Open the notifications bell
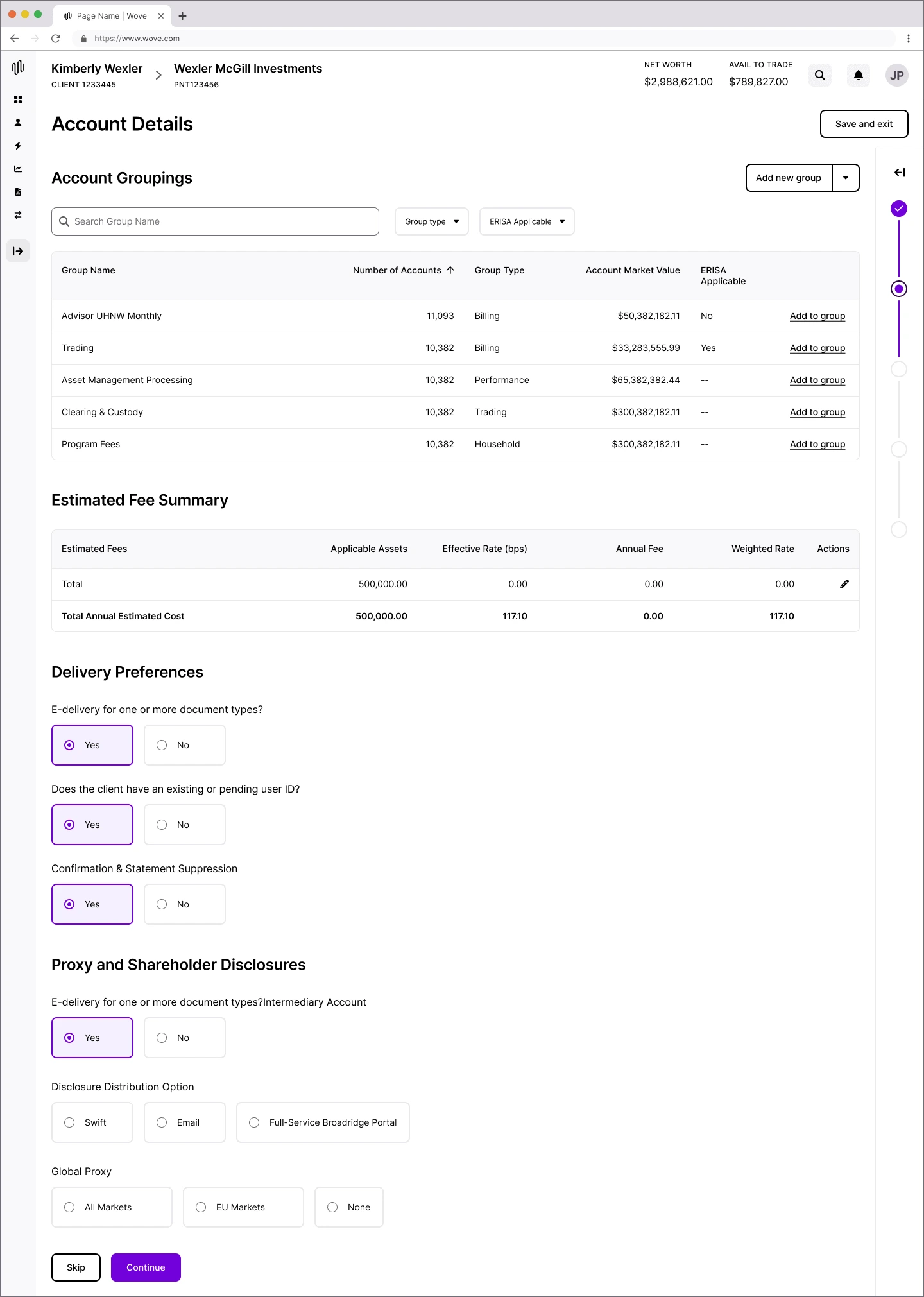Image resolution: width=924 pixels, height=1297 pixels. 859,75
